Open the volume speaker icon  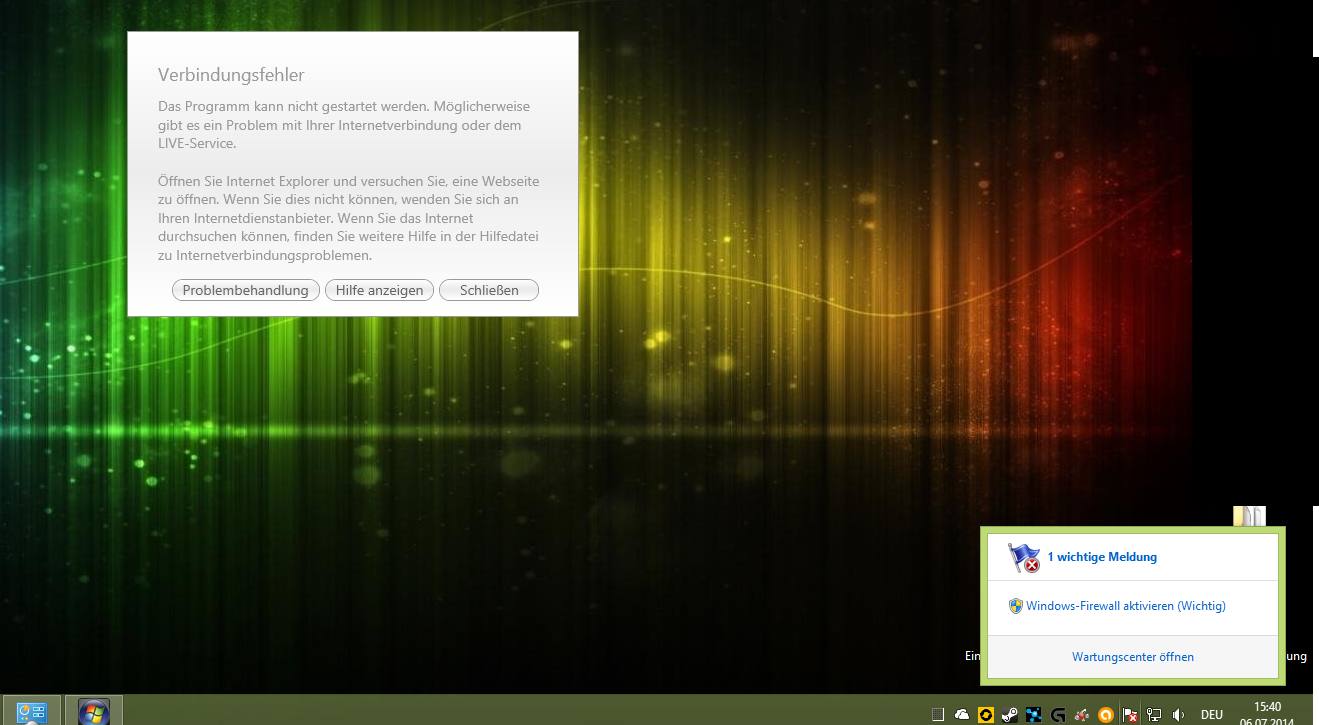1178,715
